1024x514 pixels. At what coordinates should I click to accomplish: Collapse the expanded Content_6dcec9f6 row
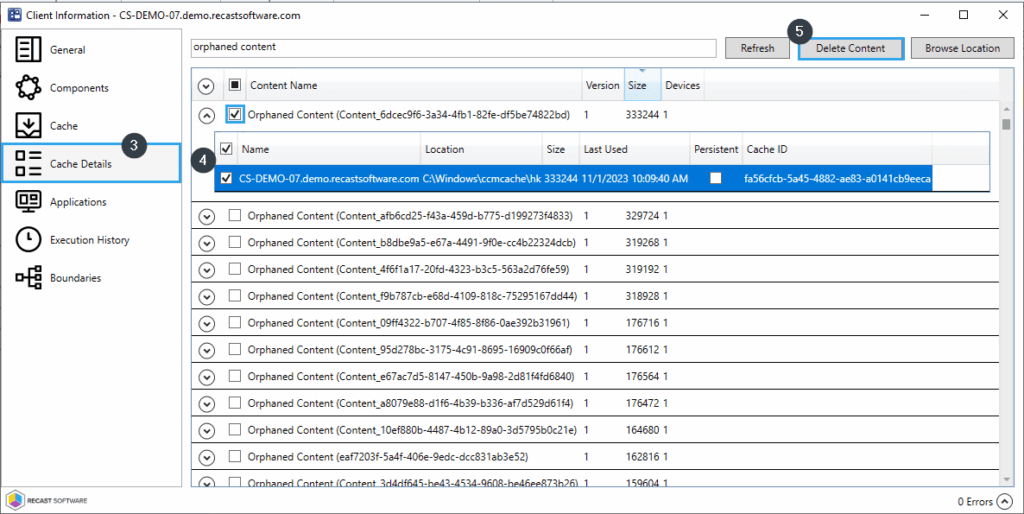(x=207, y=115)
